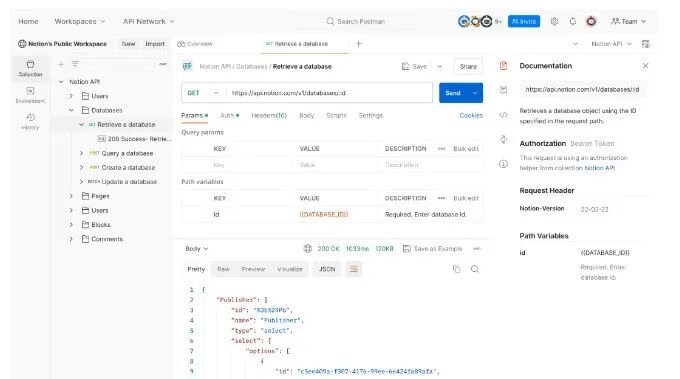The width and height of the screenshot is (680, 379).
Task: Click the Invite button
Action: tap(524, 21)
